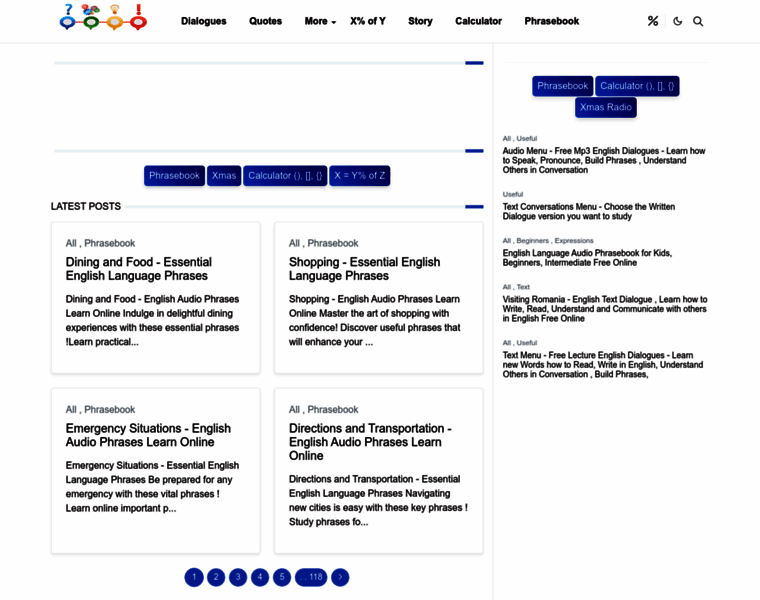Viewport: 760px width, 600px height.
Task: Click the Xmas Radio button
Action: coord(606,107)
